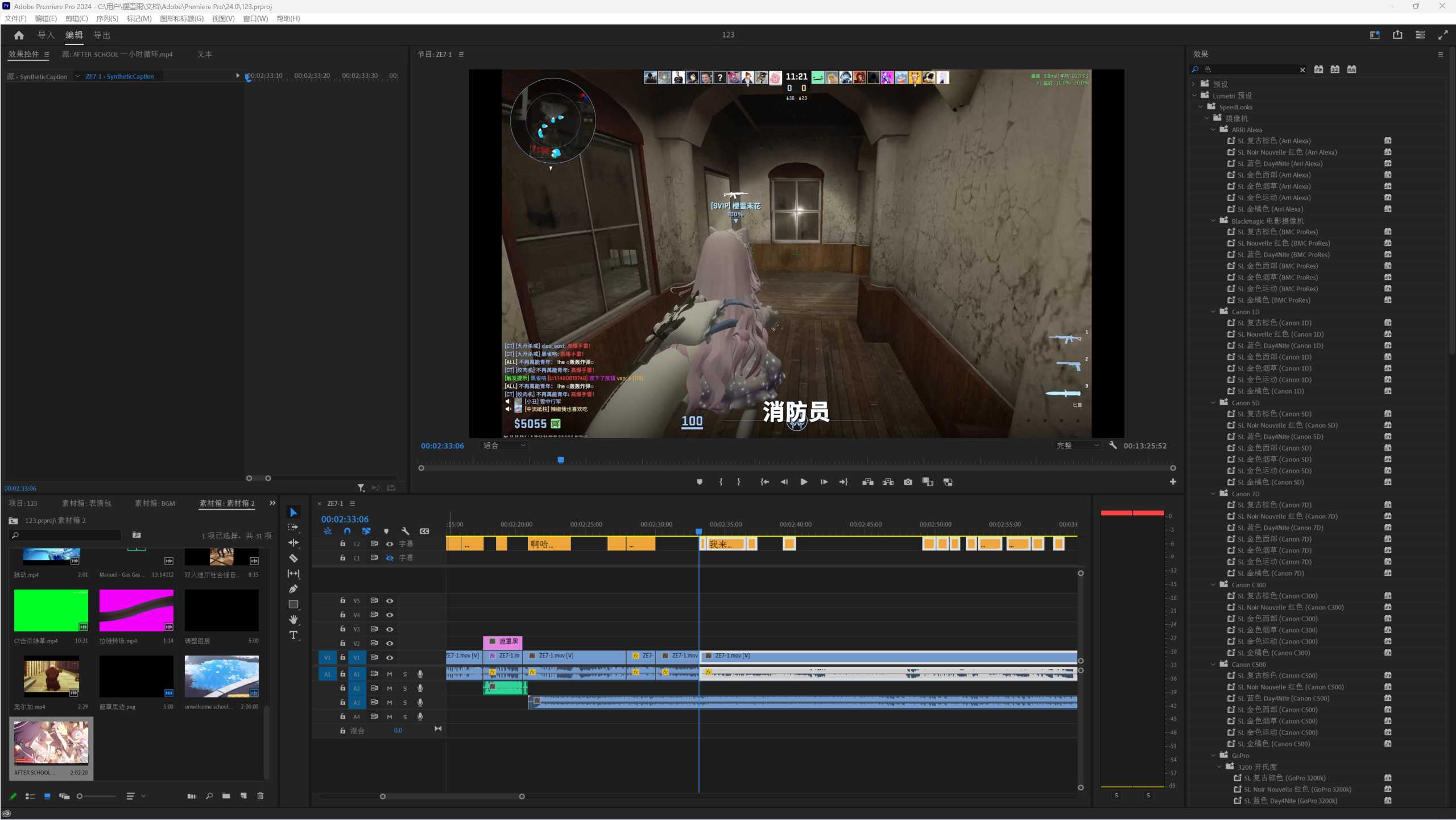Select the Pen tool
The width and height of the screenshot is (1456, 820).
click(x=293, y=589)
